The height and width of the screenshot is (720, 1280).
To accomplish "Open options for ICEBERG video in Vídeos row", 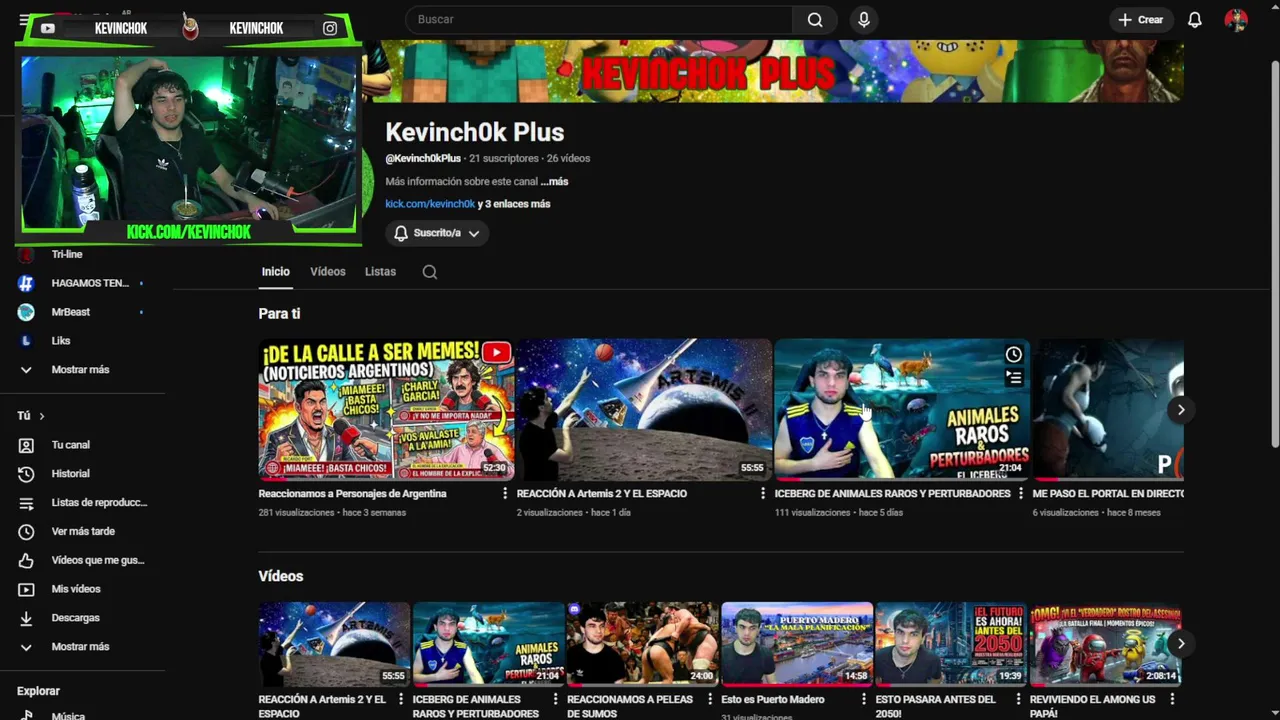I will (556, 700).
